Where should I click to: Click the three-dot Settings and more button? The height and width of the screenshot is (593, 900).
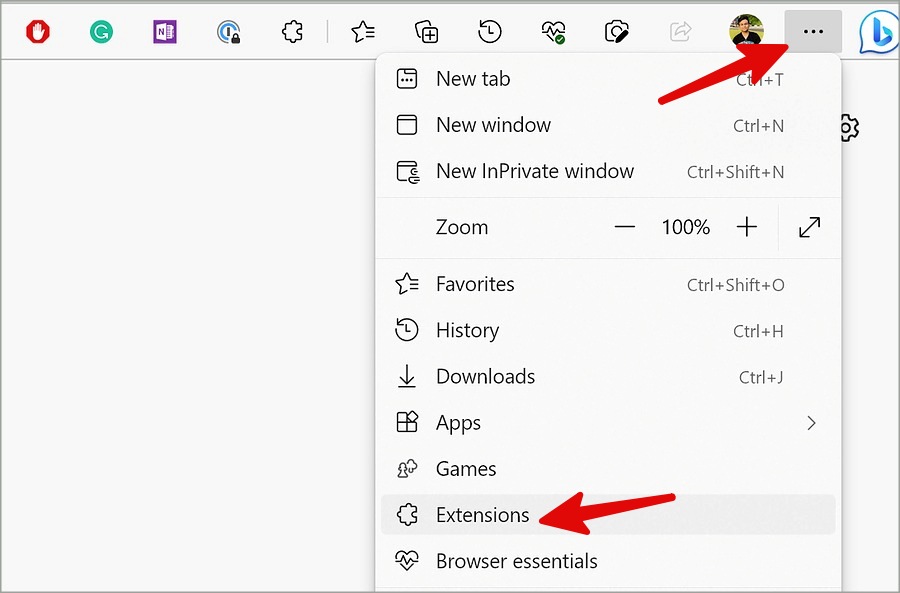813,32
